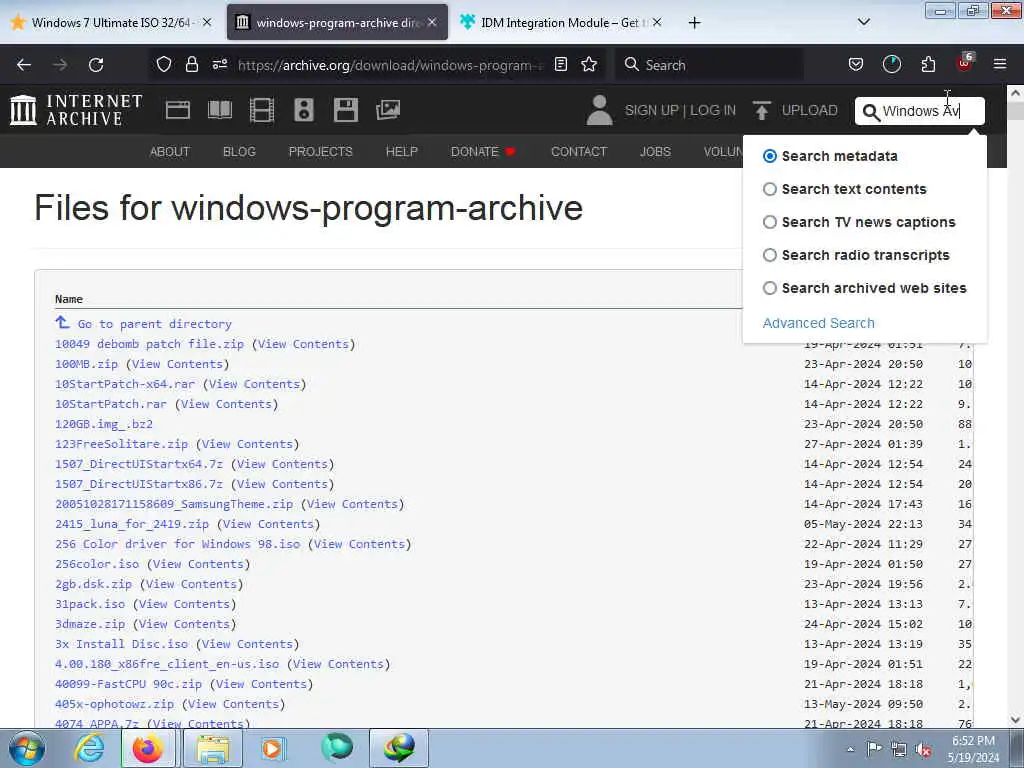Go back with the browser back arrow
This screenshot has width=1024, height=768.
click(x=24, y=65)
